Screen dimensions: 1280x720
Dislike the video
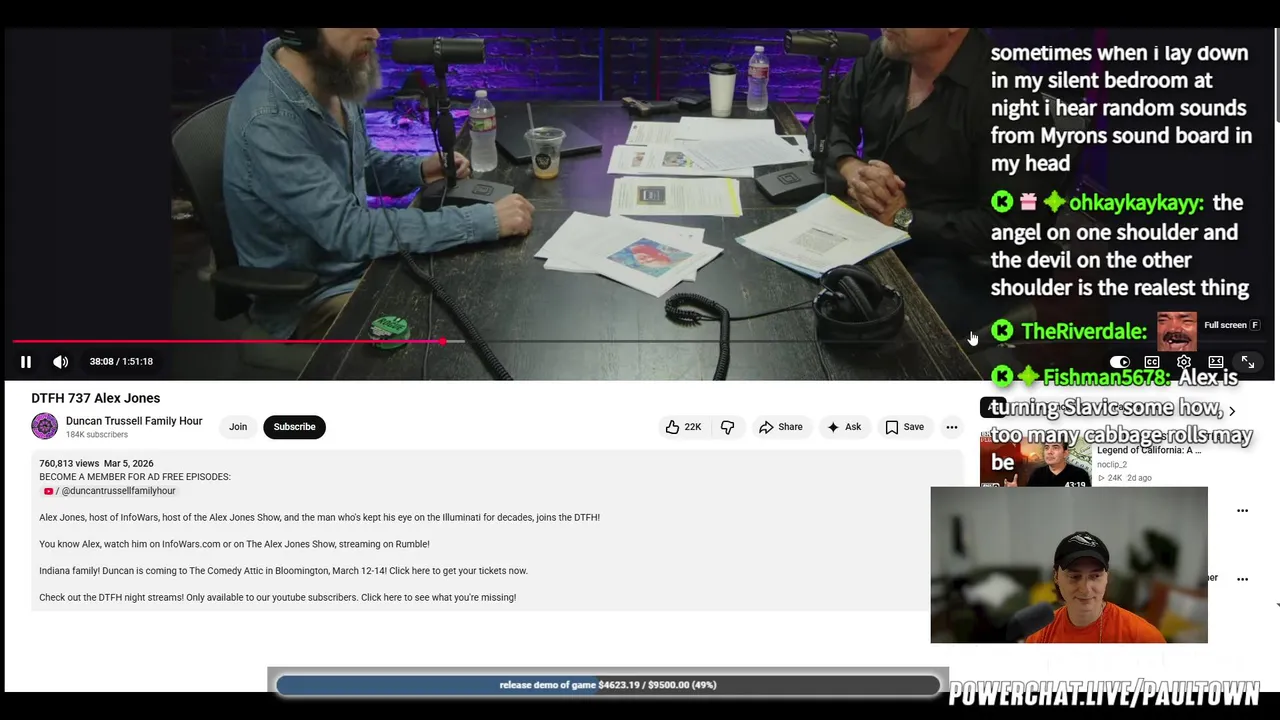pos(728,427)
